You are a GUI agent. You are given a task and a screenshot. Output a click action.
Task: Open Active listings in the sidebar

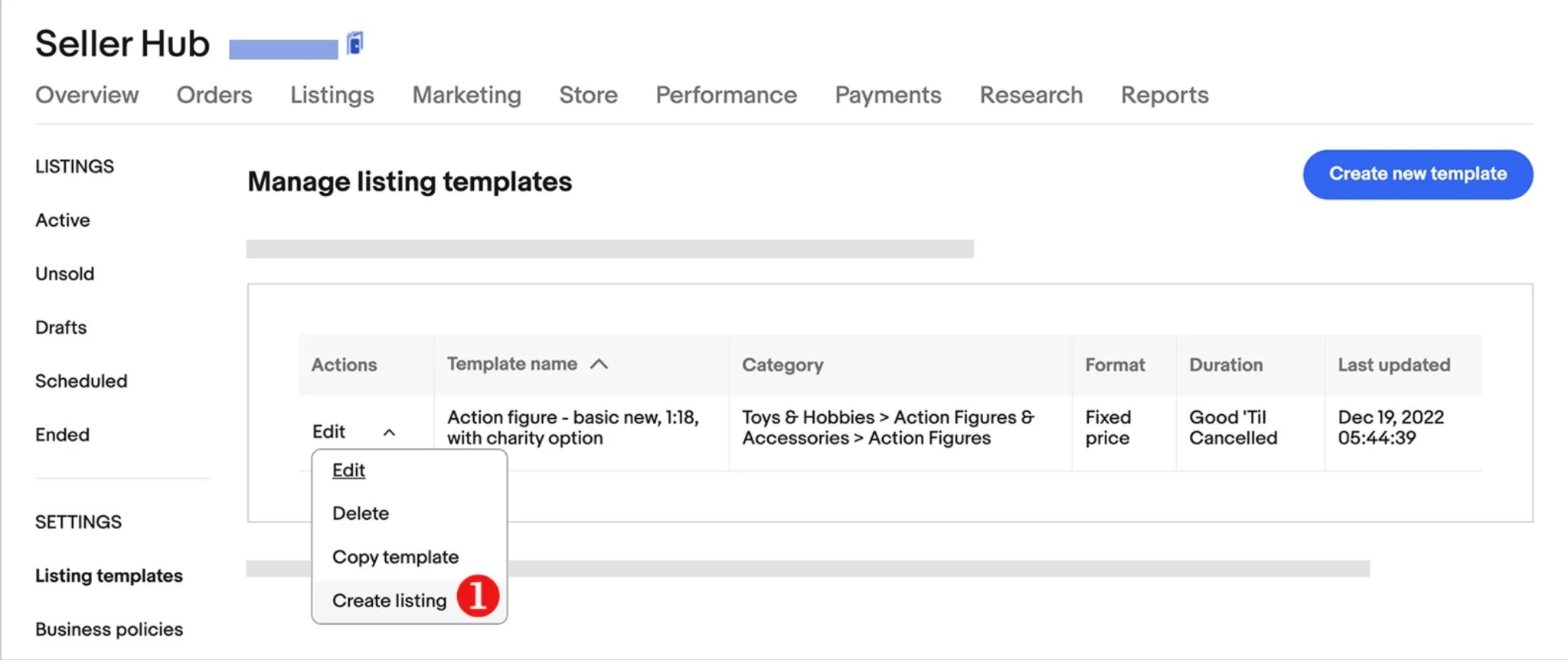point(63,221)
